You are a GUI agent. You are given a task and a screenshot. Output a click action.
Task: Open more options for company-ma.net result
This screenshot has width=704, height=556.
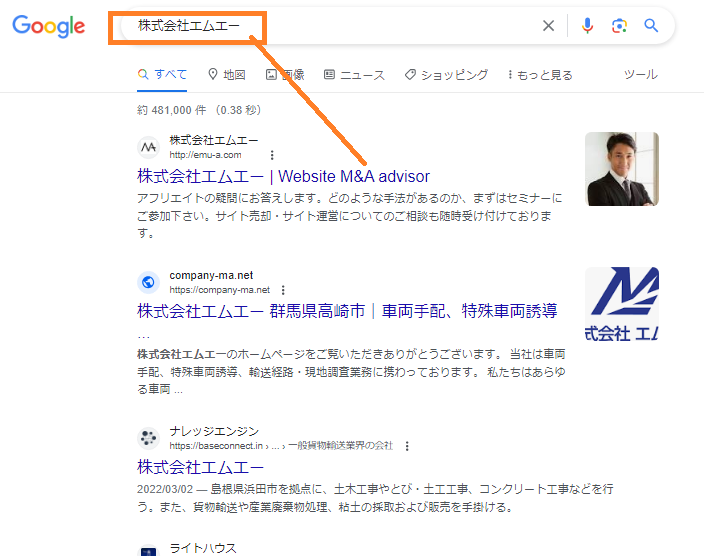tap(283, 290)
